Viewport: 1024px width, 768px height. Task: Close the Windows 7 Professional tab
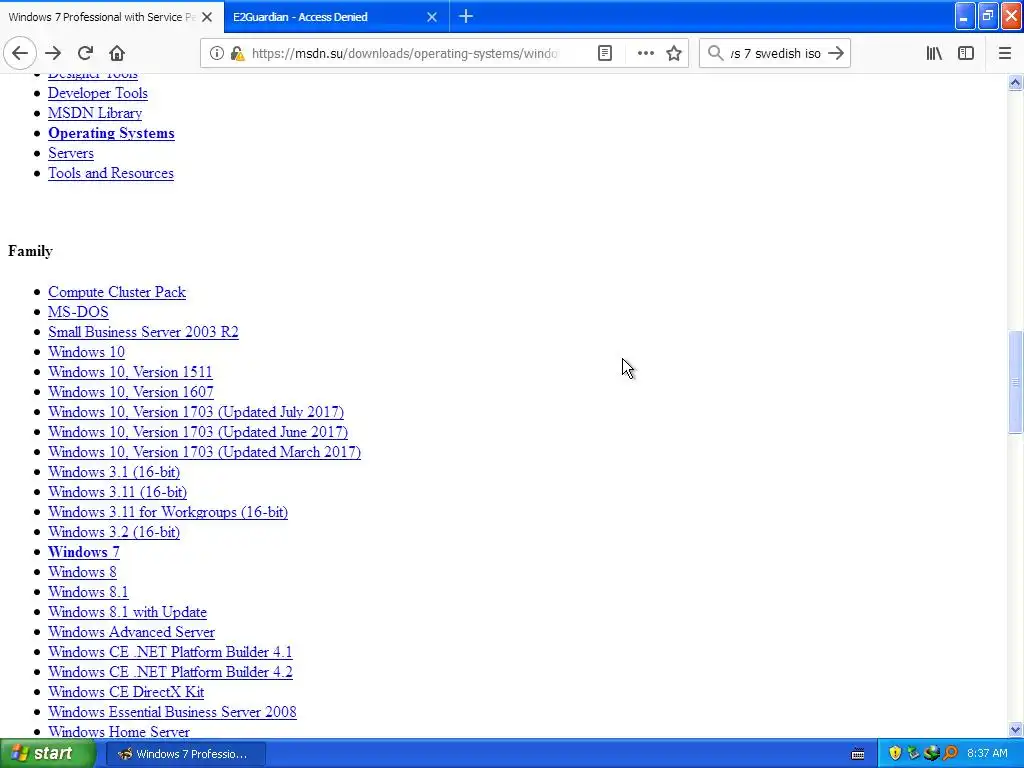[x=207, y=17]
